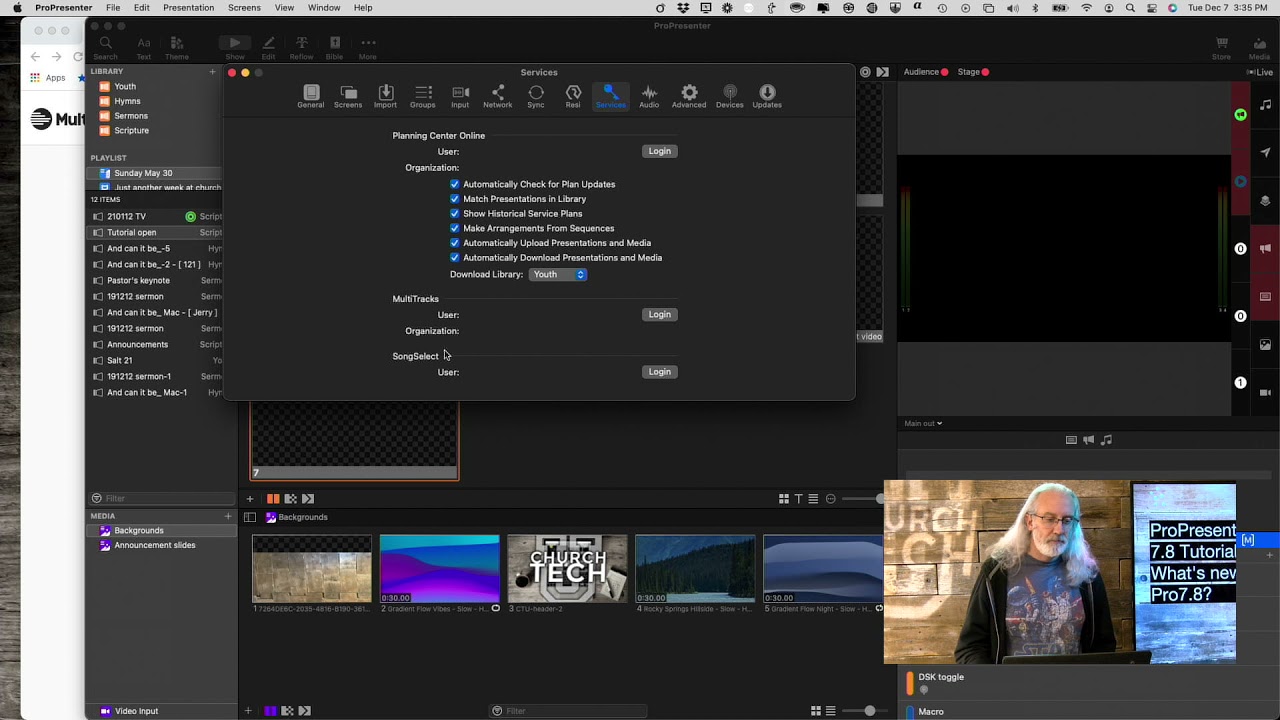Click the messages paper plane icon

1266,152
